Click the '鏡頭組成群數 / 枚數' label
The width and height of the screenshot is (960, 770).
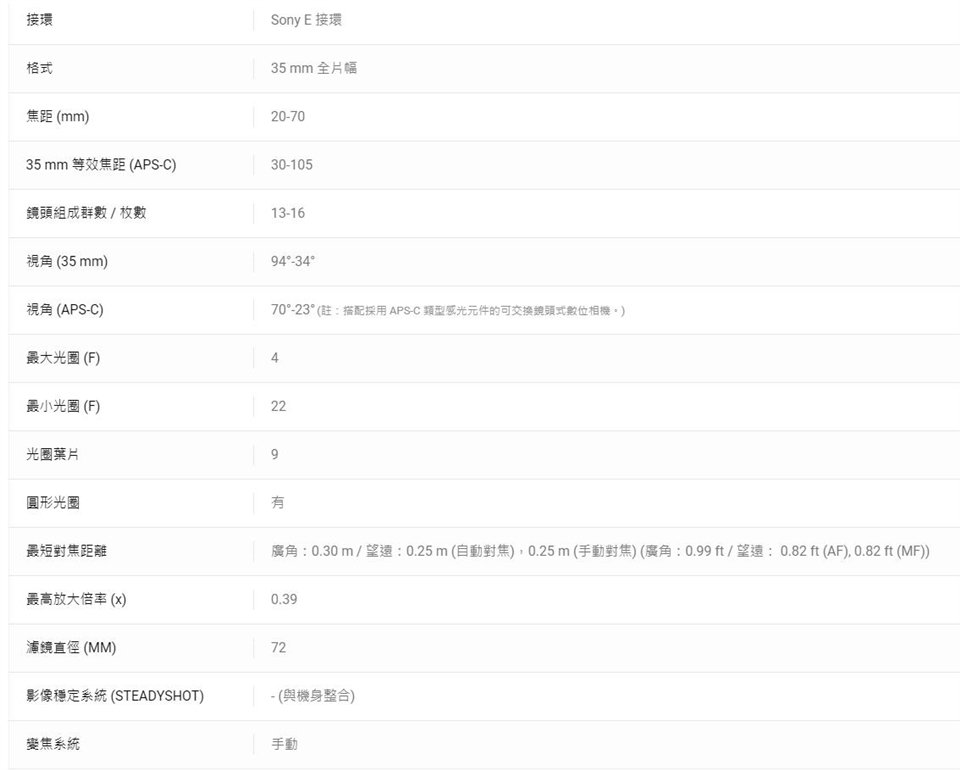pyautogui.click(x=86, y=213)
